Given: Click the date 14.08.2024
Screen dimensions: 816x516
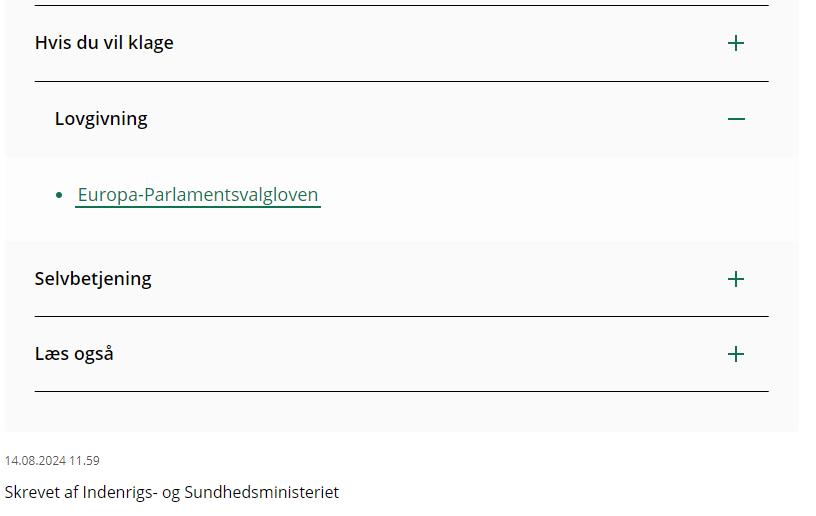Looking at the screenshot, I should 35,461.
